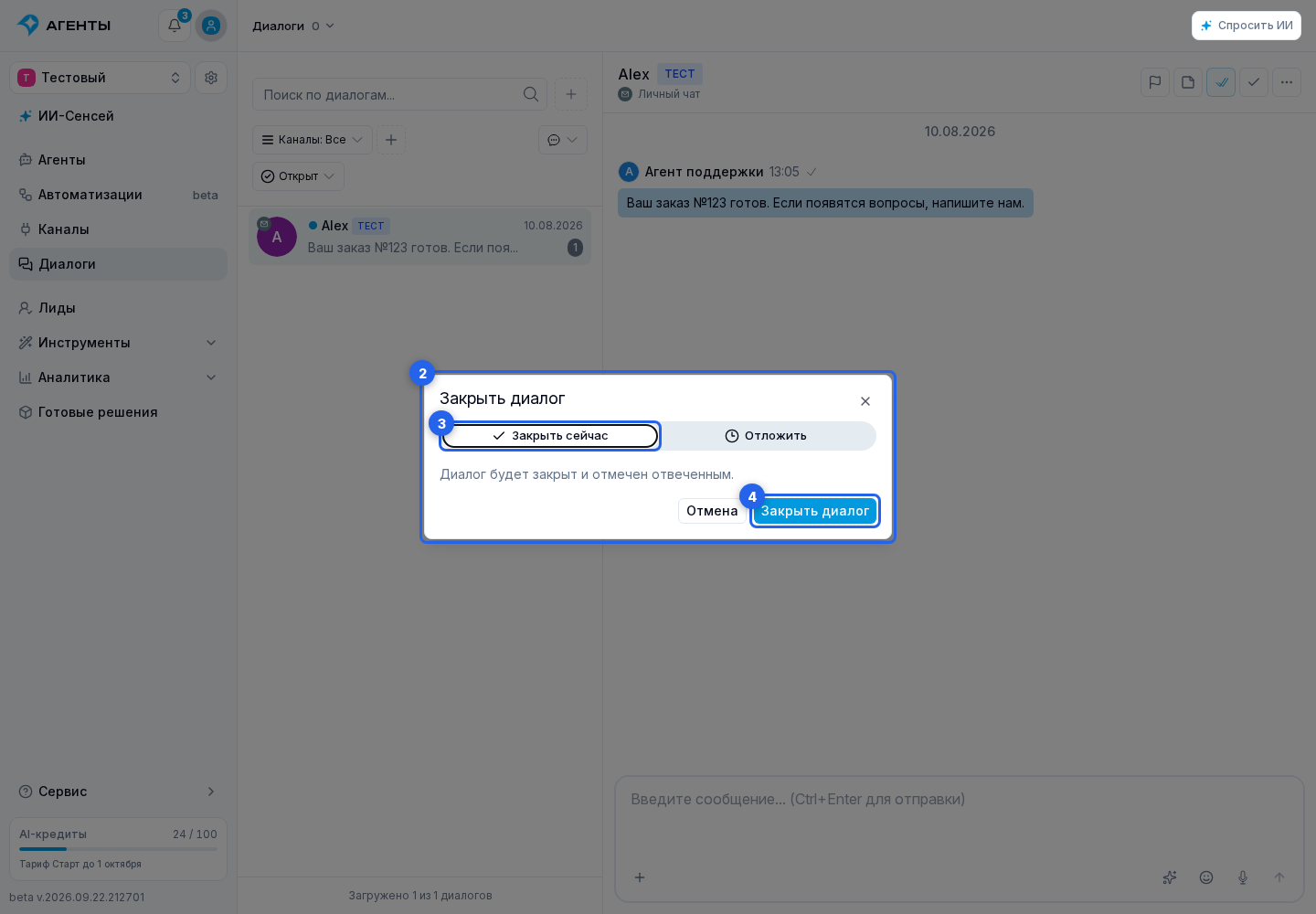Viewport: 1316px width, 914px height.
Task: Expand the Инструменты section
Action: [x=119, y=343]
